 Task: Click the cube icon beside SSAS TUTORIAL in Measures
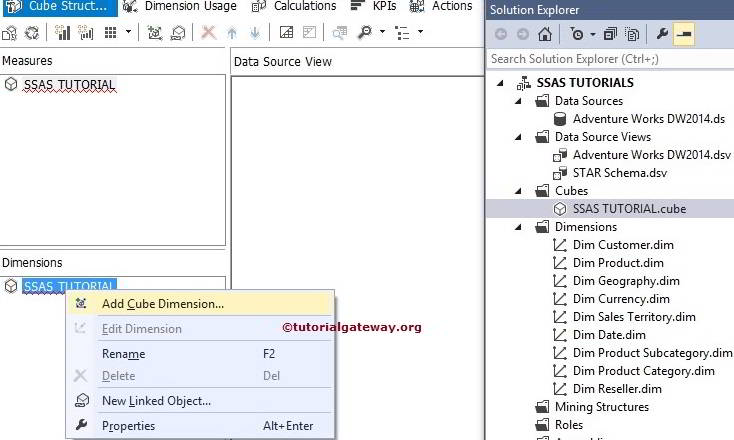point(11,84)
